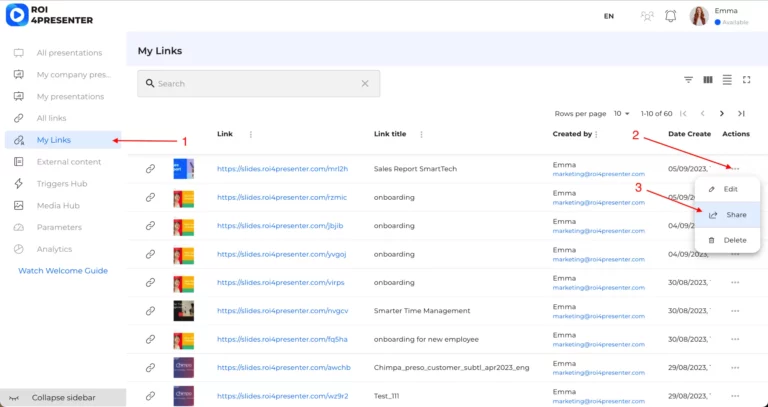The width and height of the screenshot is (768, 407).
Task: Open the column visibility icon
Action: [x=708, y=80]
